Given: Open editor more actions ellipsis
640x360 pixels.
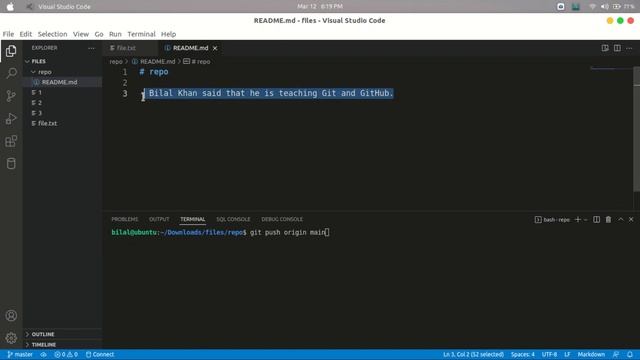Looking at the screenshot, I should (629, 48).
